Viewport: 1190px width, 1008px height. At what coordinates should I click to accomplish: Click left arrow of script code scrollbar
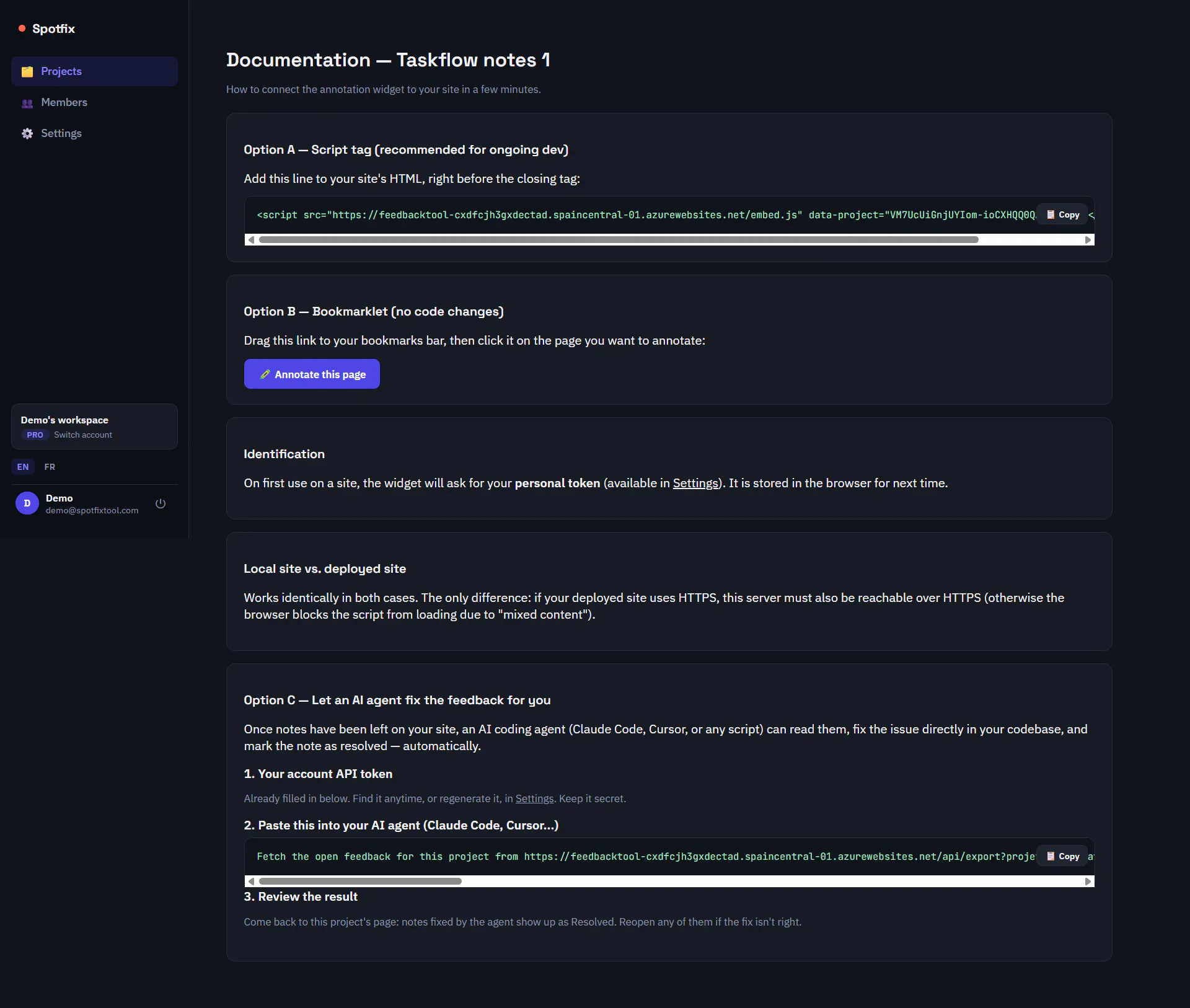(251, 240)
